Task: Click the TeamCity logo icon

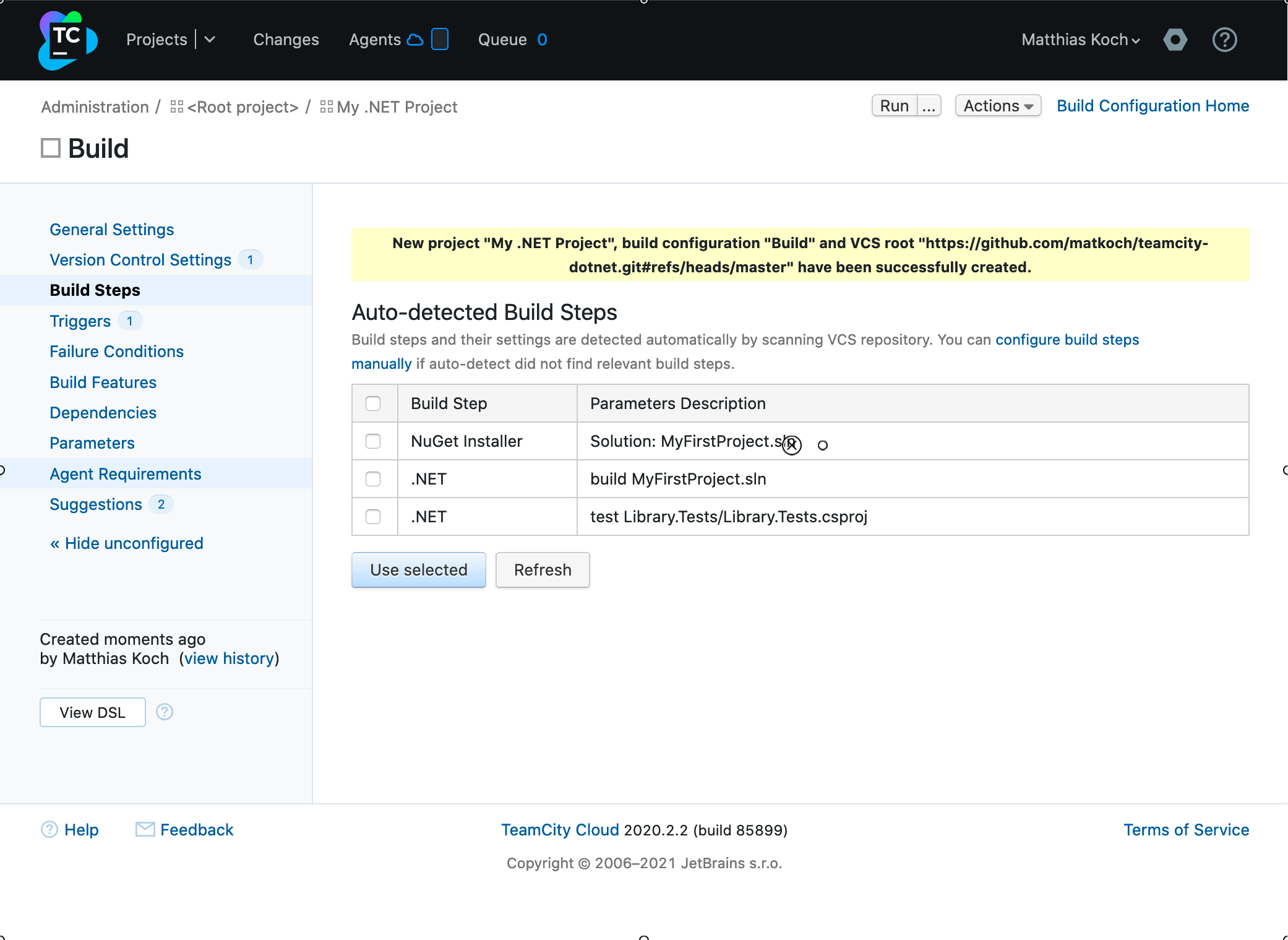Action: (67, 40)
